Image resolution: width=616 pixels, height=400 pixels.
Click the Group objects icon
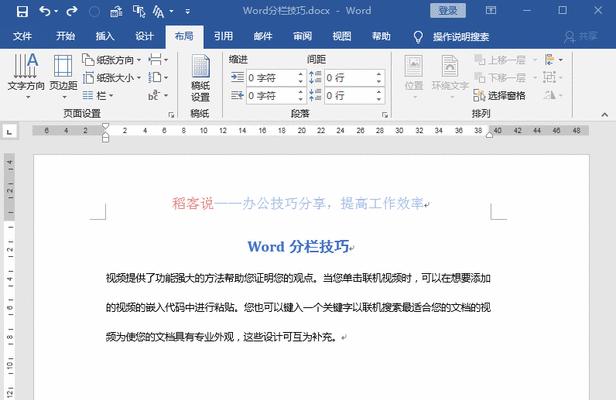[x=552, y=77]
